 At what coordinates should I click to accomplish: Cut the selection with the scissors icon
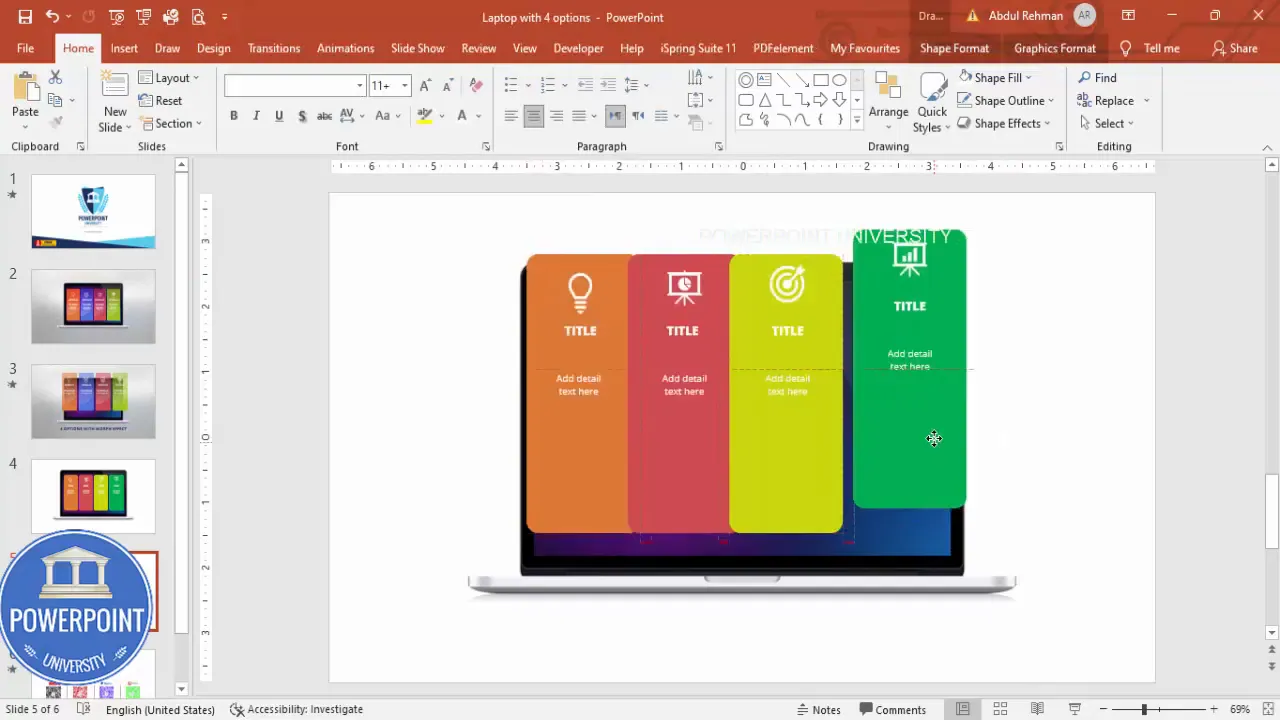(55, 77)
